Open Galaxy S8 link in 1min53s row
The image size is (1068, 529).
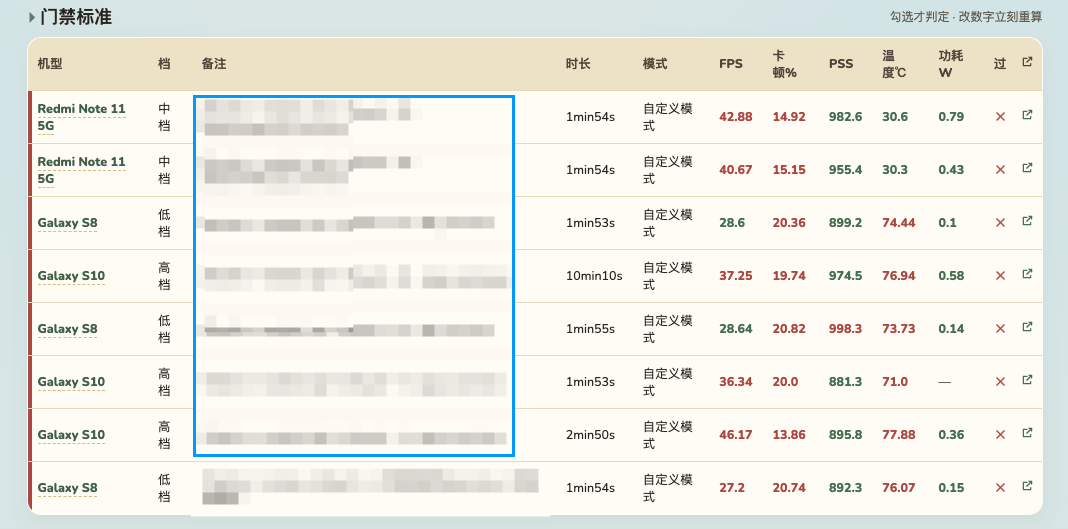point(67,223)
